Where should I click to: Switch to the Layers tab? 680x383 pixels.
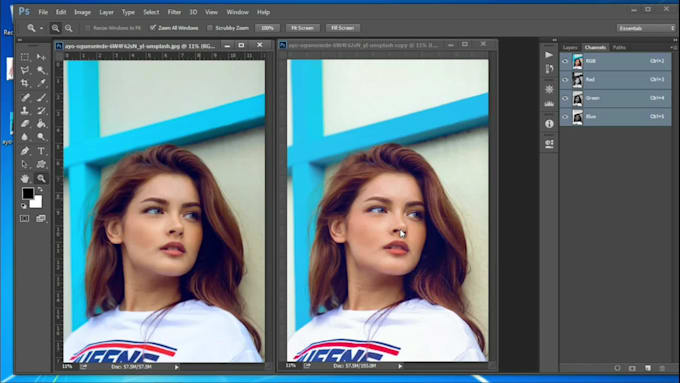point(570,47)
